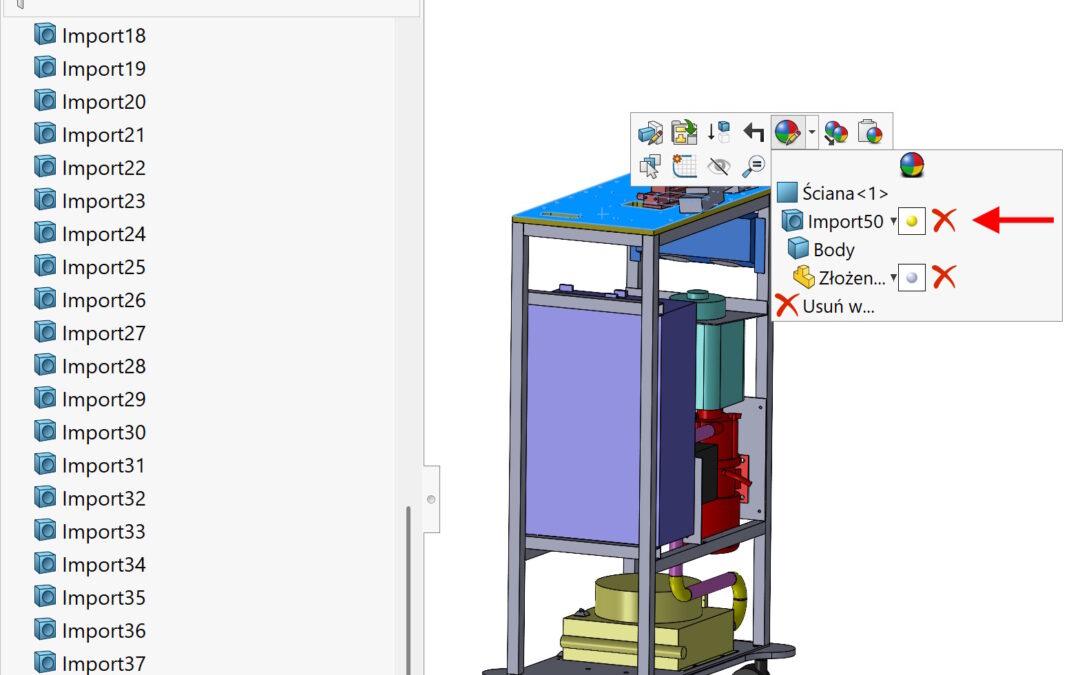Click the Select Other cursor icon
Screen dimensions: 1080x675
pos(651,166)
